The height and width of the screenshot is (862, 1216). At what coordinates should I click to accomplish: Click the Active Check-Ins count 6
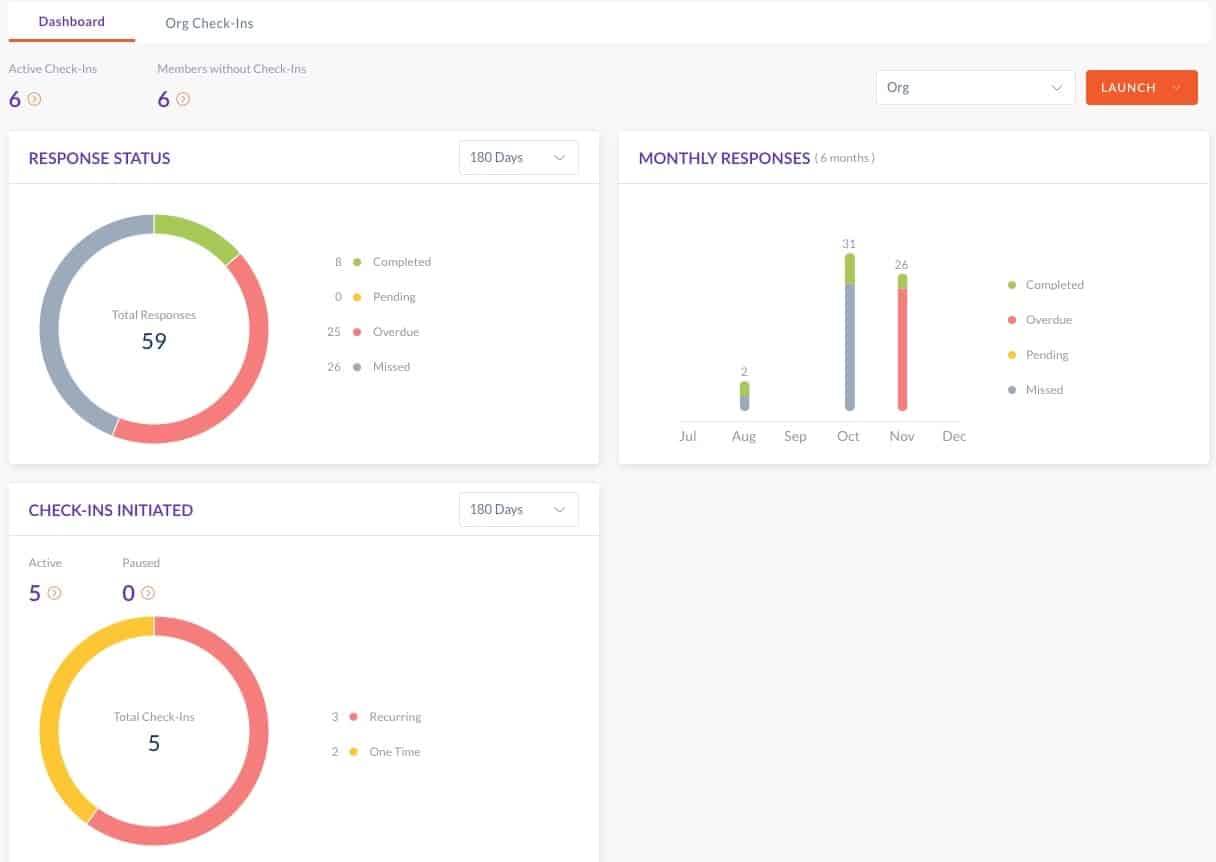pos(15,99)
